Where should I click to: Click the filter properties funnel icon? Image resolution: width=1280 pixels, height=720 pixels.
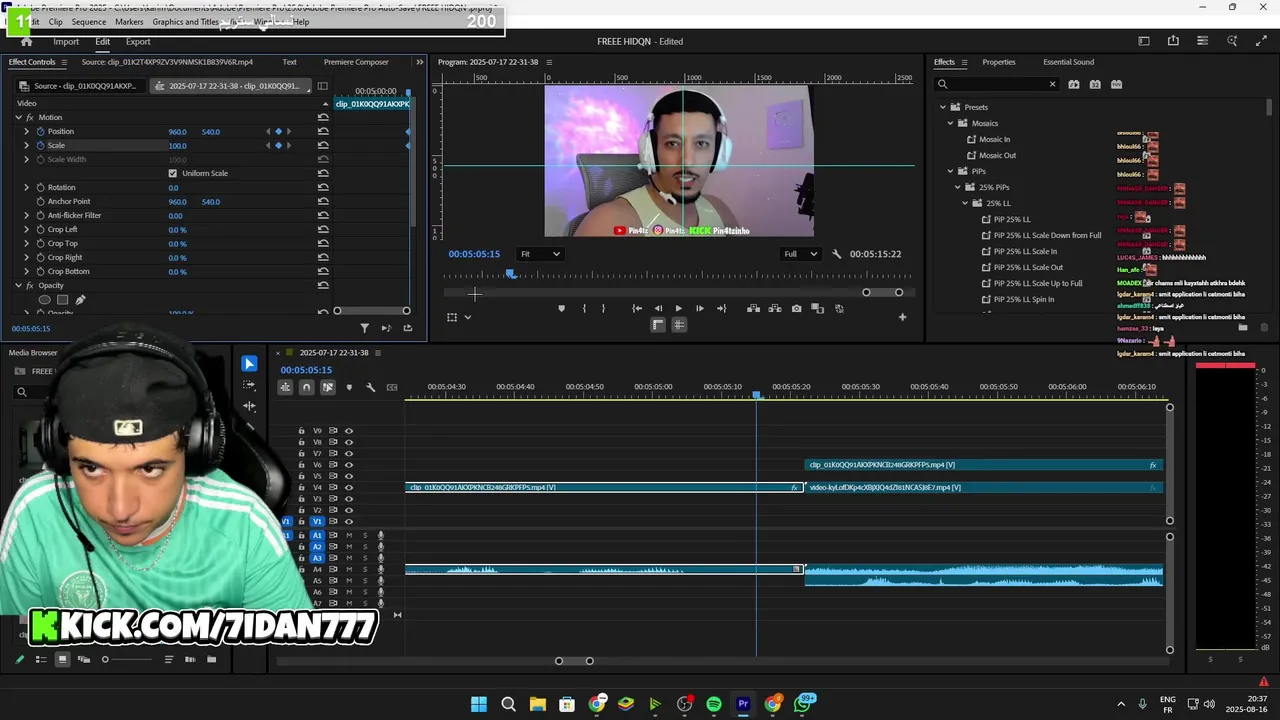pos(364,328)
